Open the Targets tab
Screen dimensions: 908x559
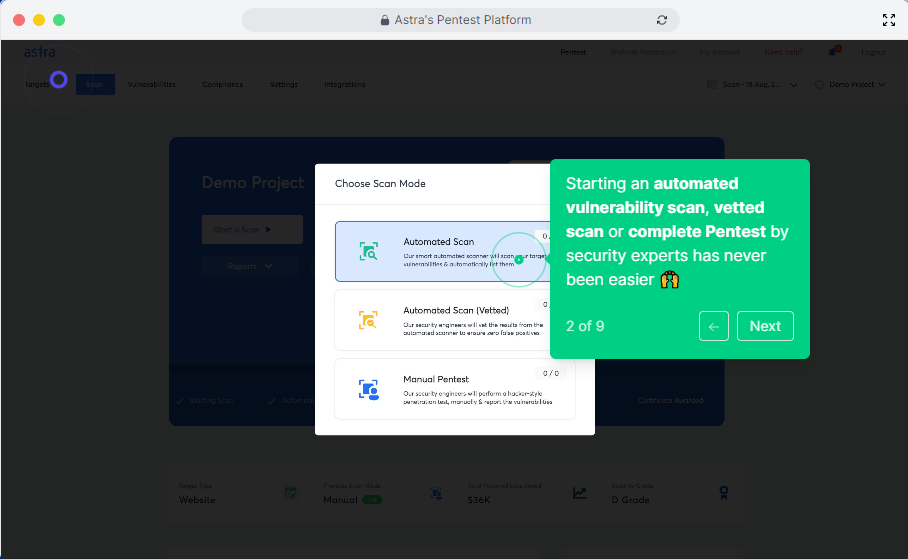(36, 85)
